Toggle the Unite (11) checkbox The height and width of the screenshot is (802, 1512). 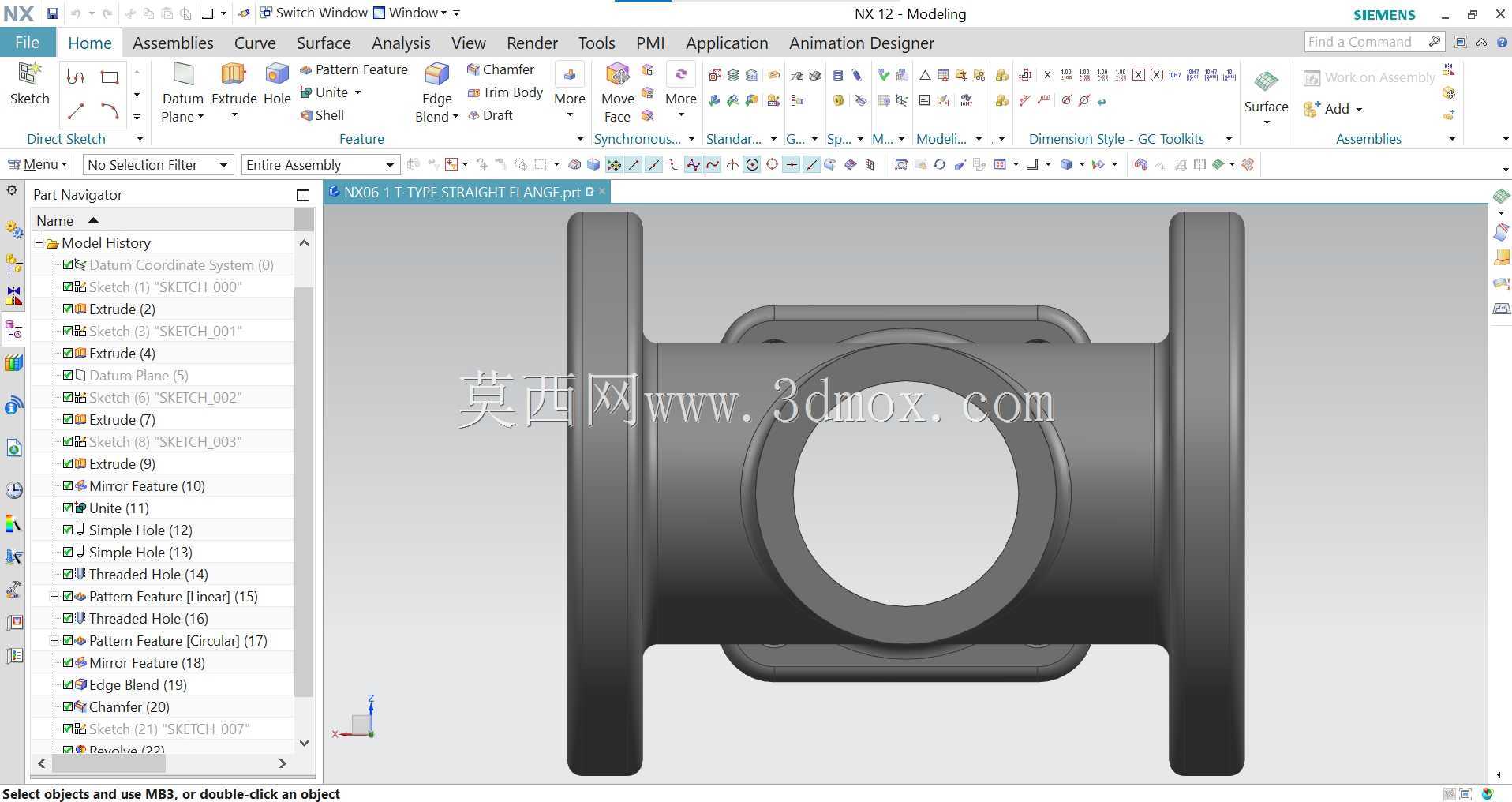pyautogui.click(x=68, y=508)
